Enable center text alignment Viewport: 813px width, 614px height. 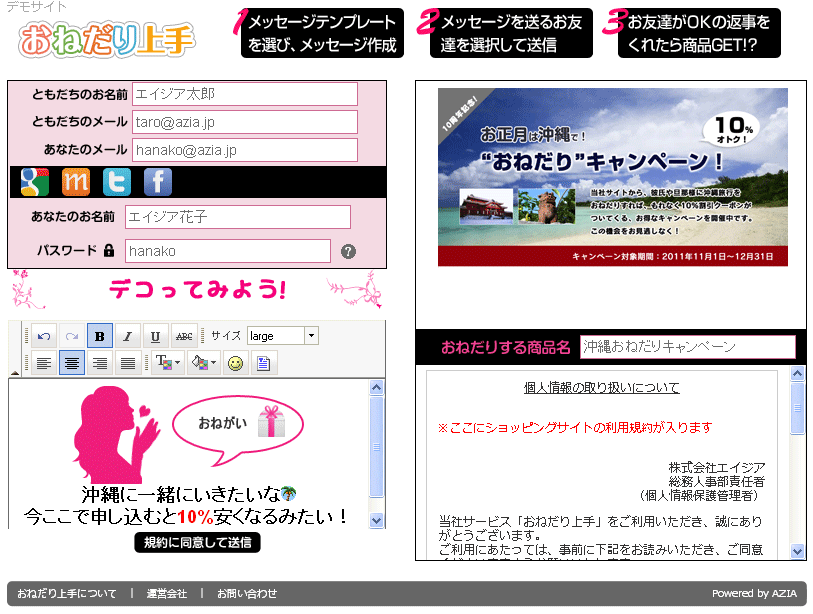[x=71, y=363]
